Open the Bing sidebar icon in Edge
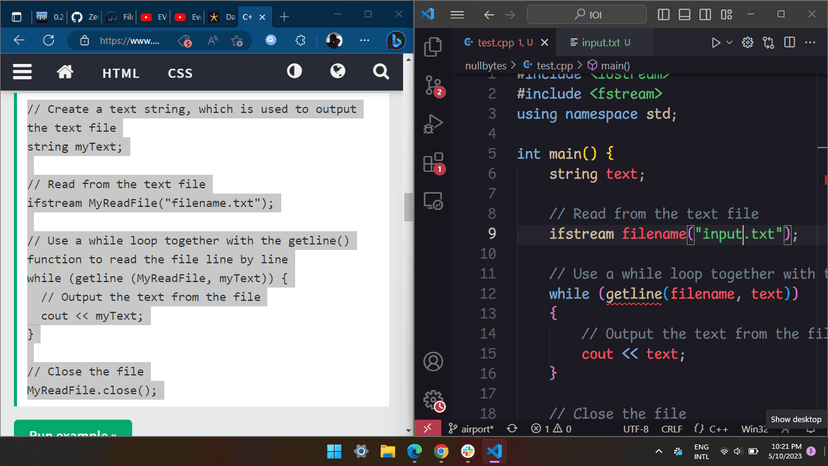 click(394, 41)
